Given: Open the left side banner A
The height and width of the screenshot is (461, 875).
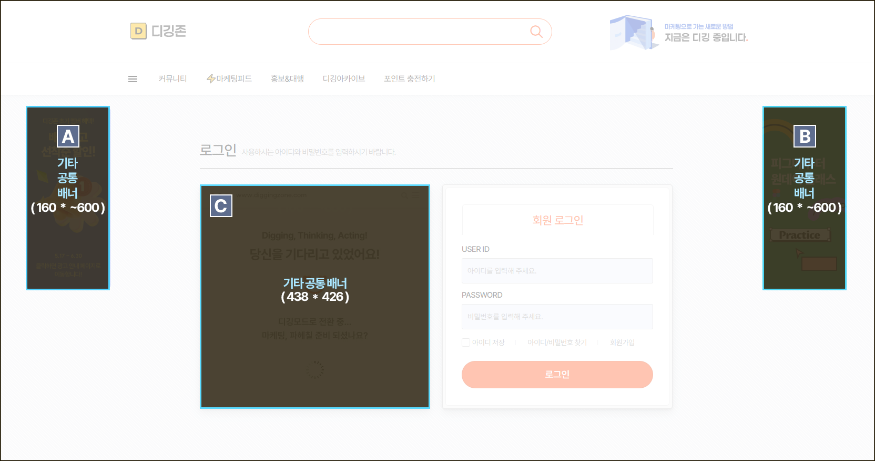Looking at the screenshot, I should [x=68, y=198].
